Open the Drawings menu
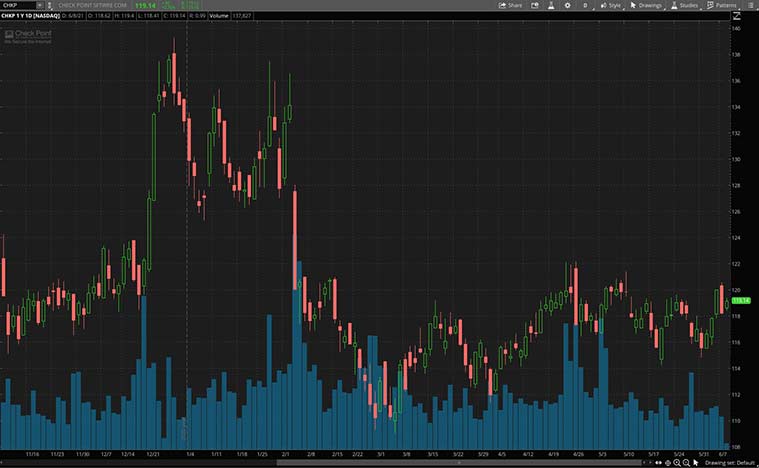This screenshot has width=759, height=468. (x=646, y=5)
